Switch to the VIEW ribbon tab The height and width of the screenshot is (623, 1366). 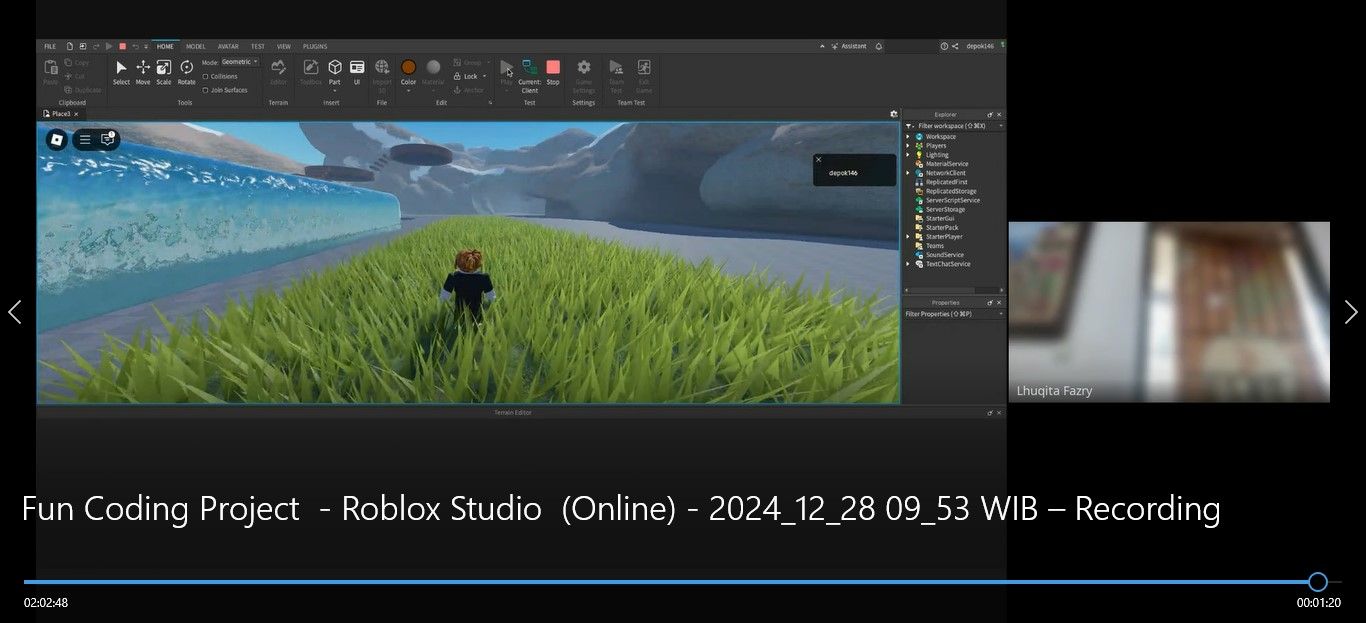(x=284, y=46)
